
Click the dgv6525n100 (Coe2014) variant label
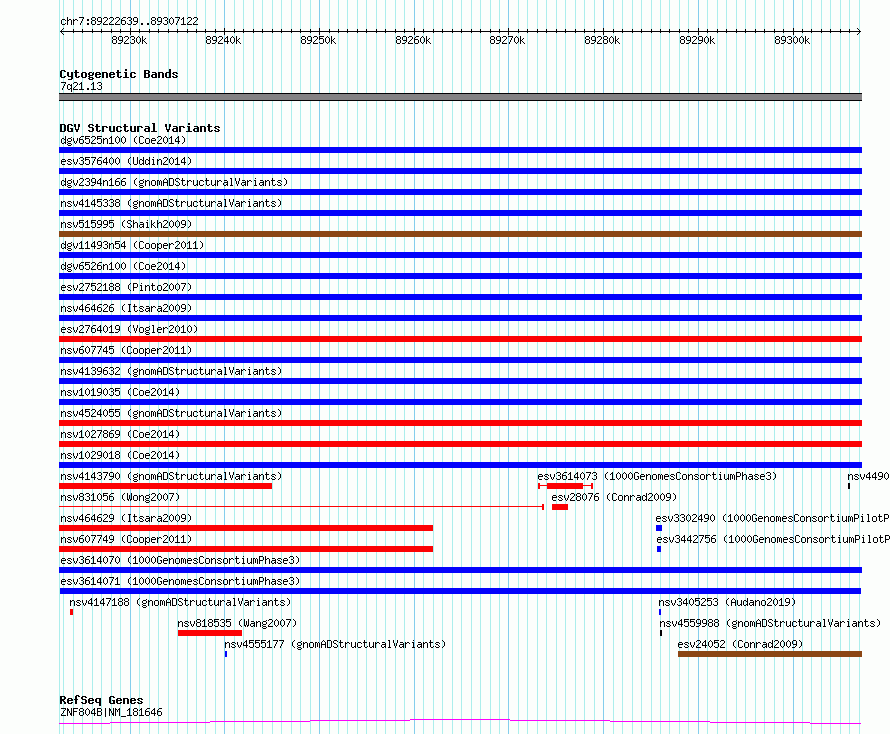click(123, 140)
